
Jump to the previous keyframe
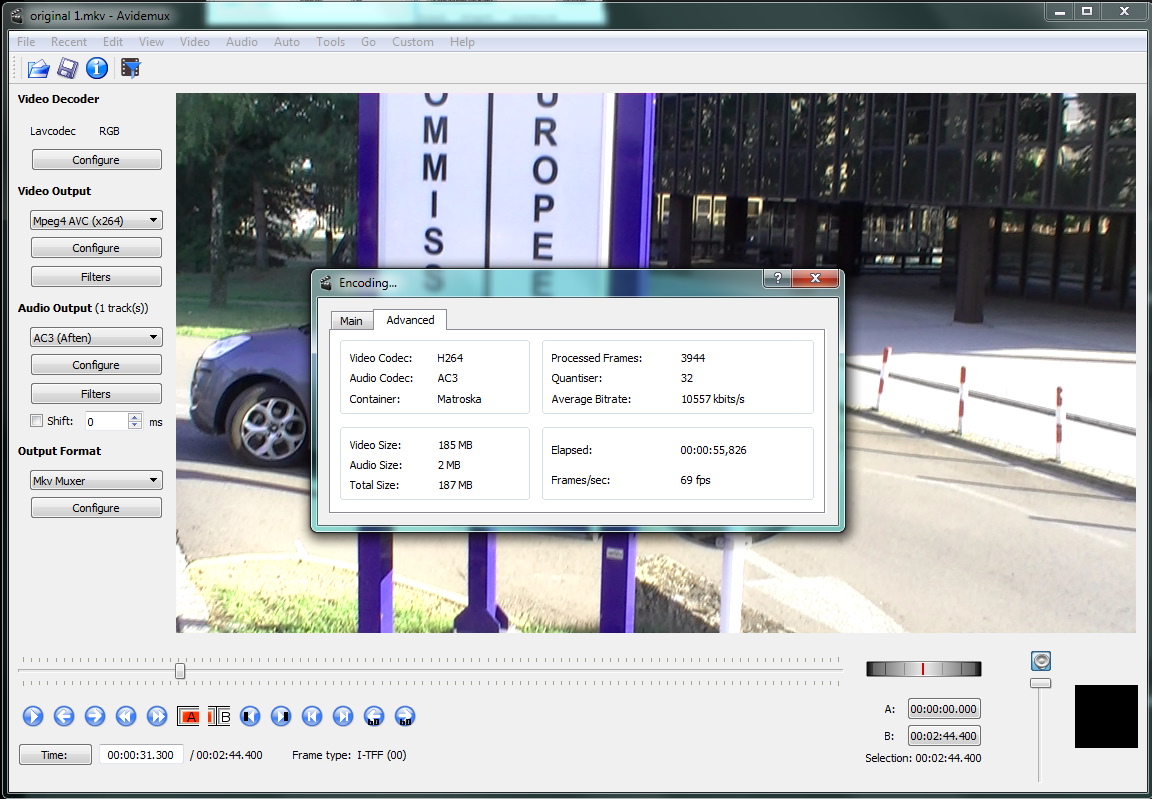[126, 716]
